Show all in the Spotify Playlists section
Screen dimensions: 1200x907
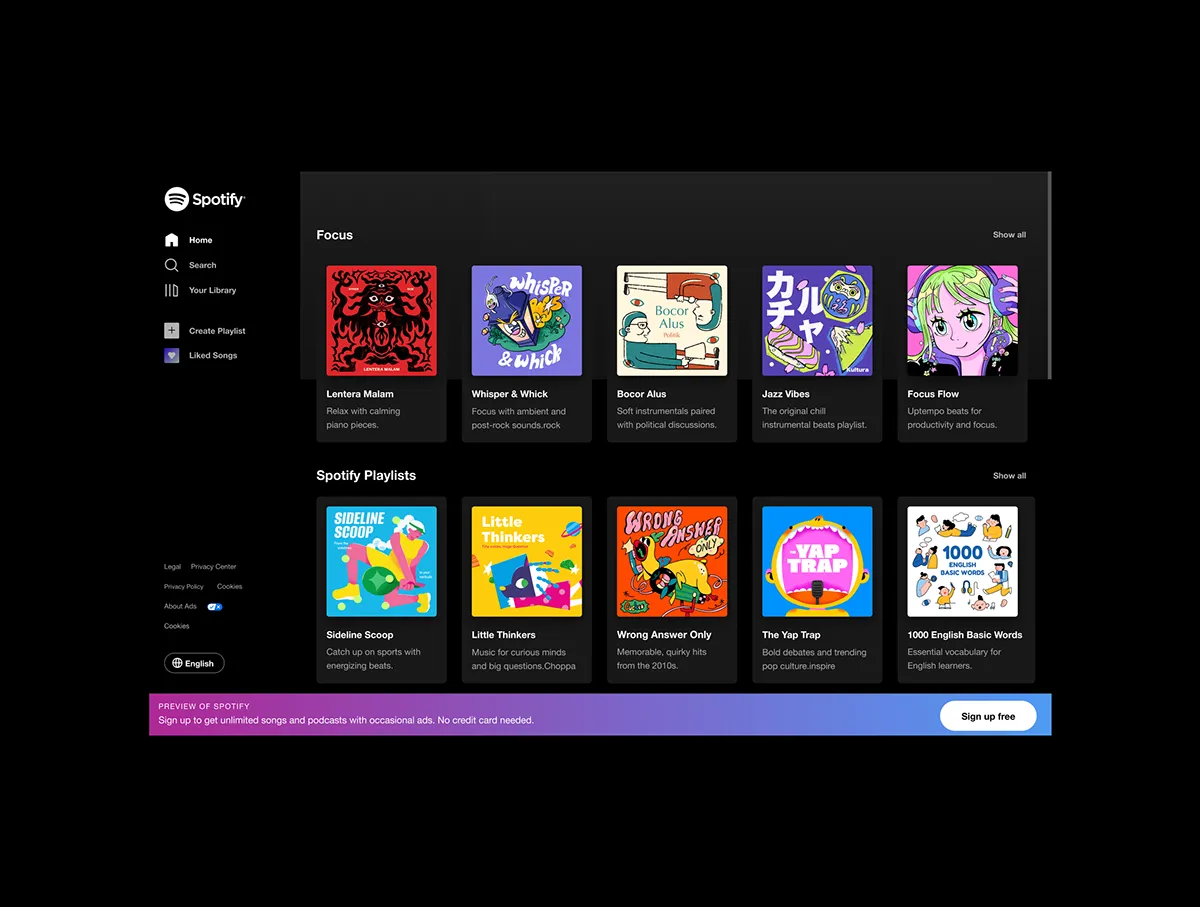pos(1009,476)
